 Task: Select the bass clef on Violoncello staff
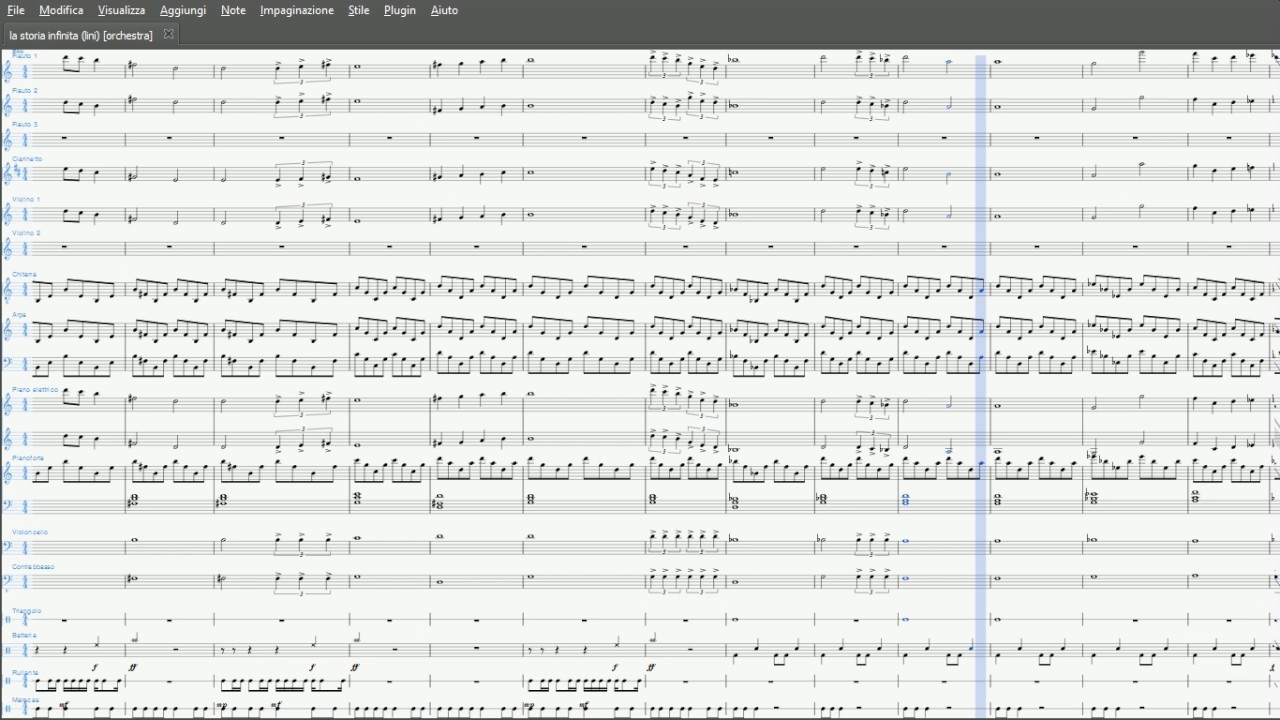pyautogui.click(x=9, y=545)
